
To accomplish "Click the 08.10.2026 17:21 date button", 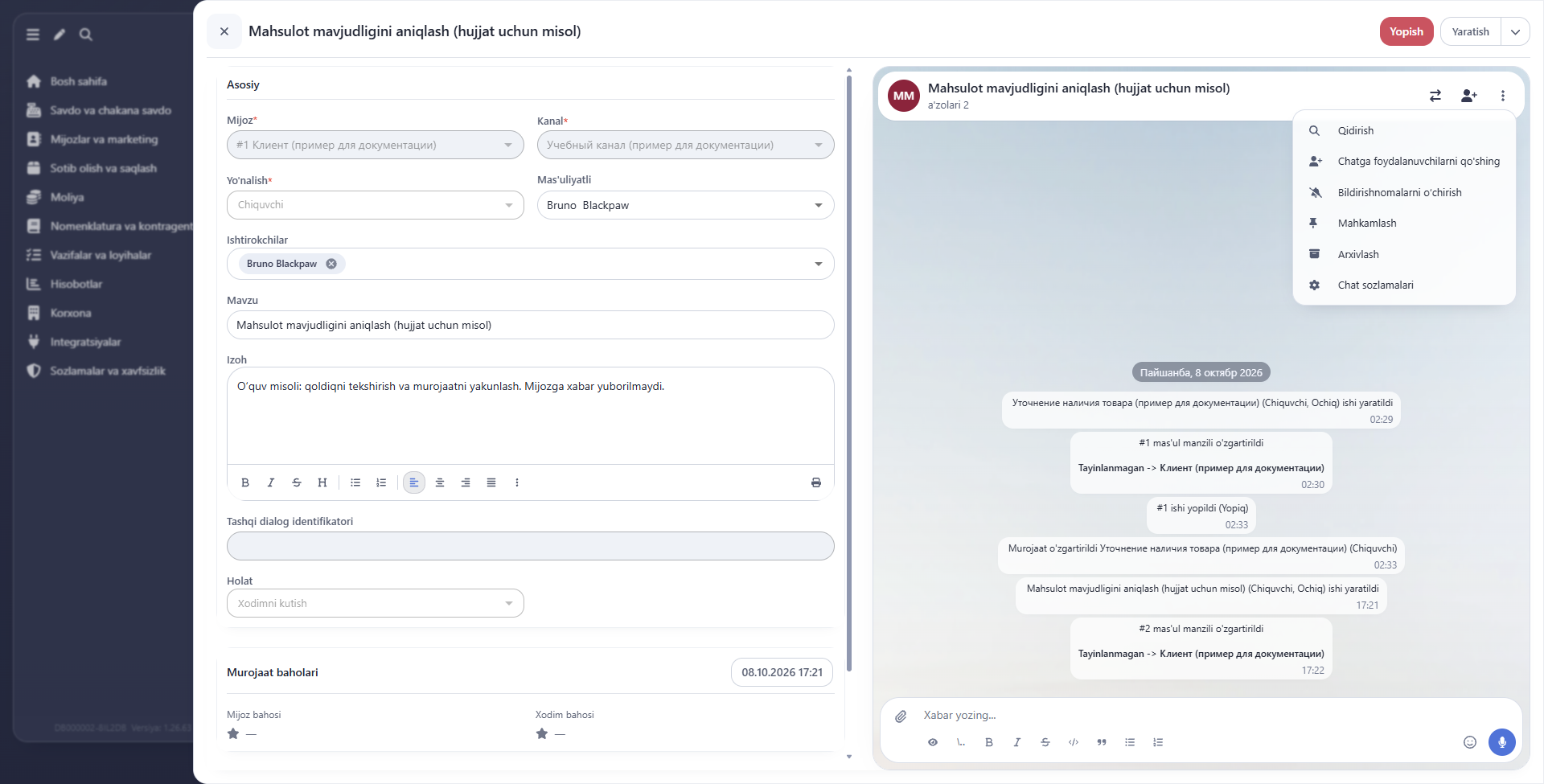I will coord(782,672).
